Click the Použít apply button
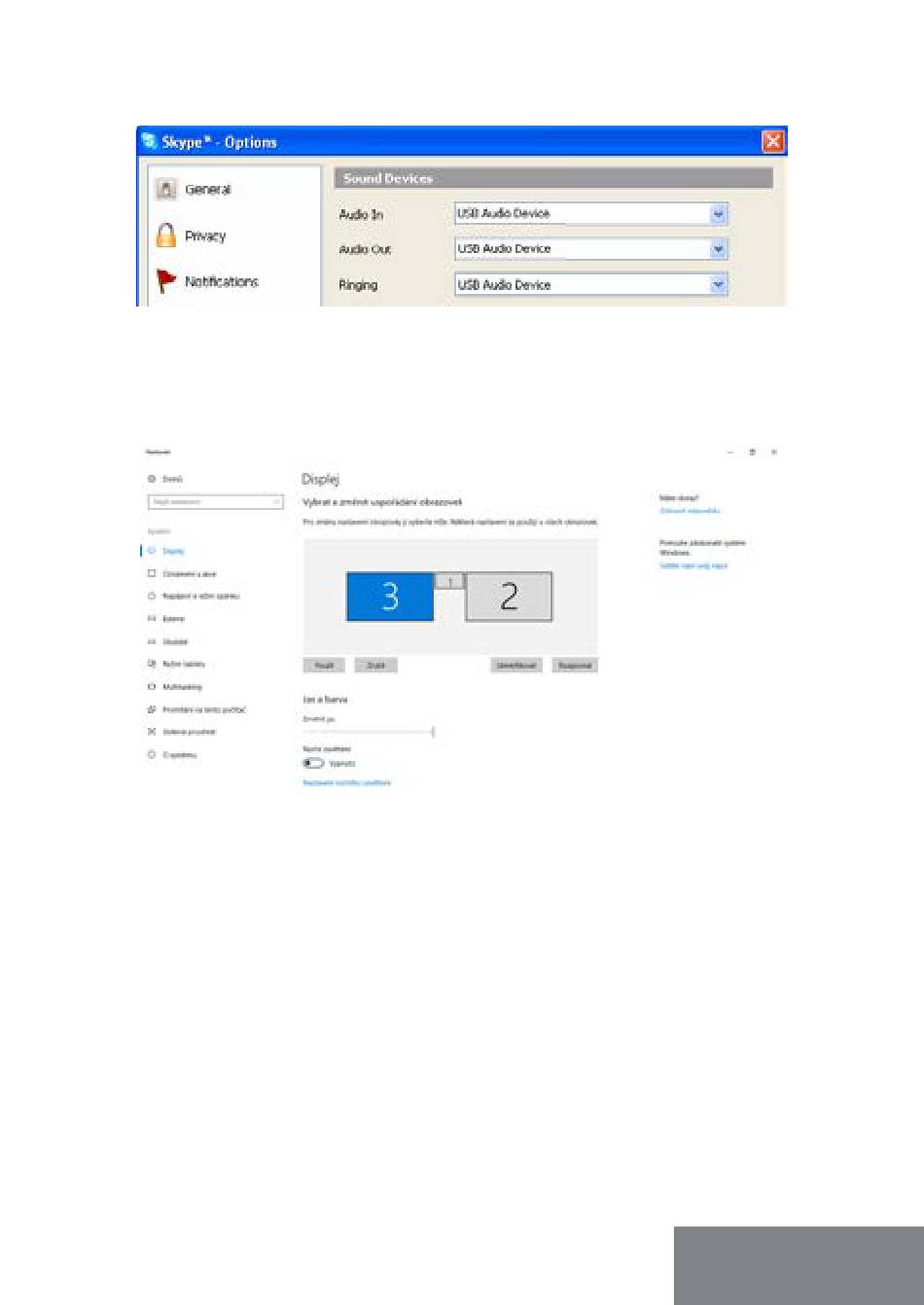Screen dimensions: 924x1305 point(324,666)
